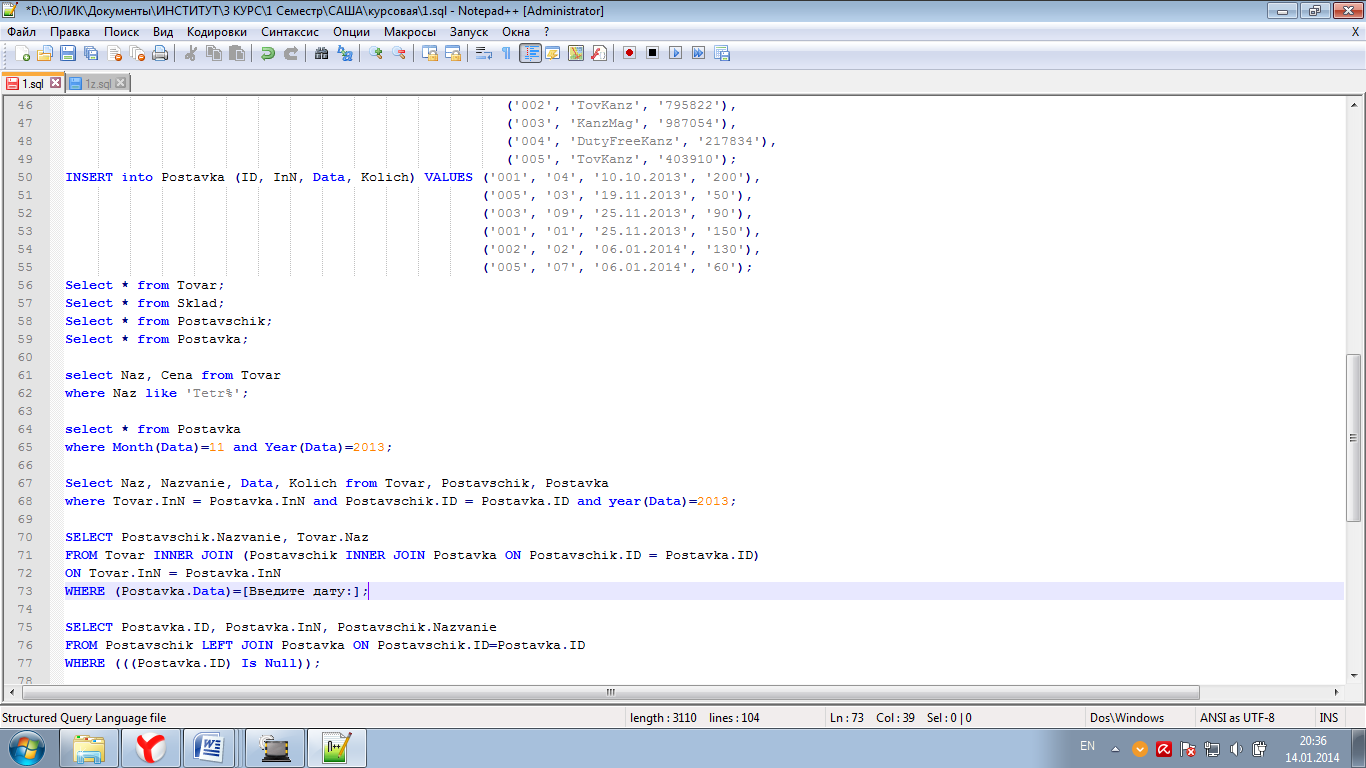Image resolution: width=1366 pixels, height=768 pixels.
Task: Save the current file with Save icon
Action: (68, 53)
